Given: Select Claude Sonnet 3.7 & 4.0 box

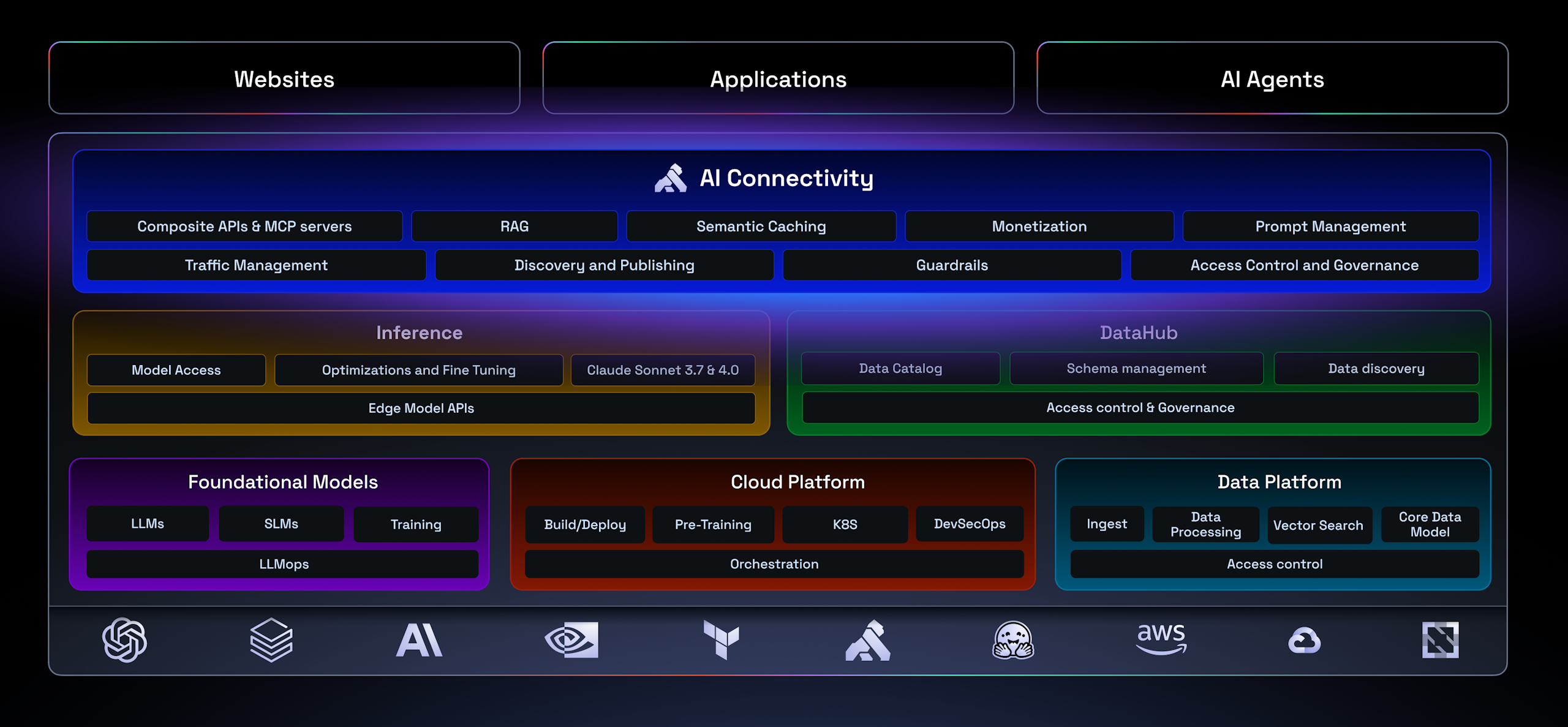Looking at the screenshot, I should pos(663,370).
